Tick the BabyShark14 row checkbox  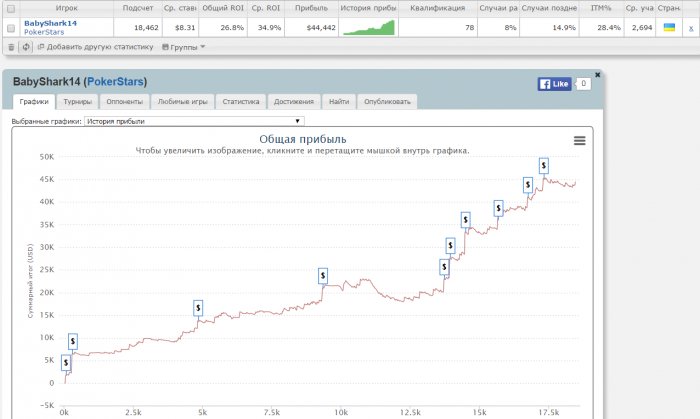(x=11, y=28)
